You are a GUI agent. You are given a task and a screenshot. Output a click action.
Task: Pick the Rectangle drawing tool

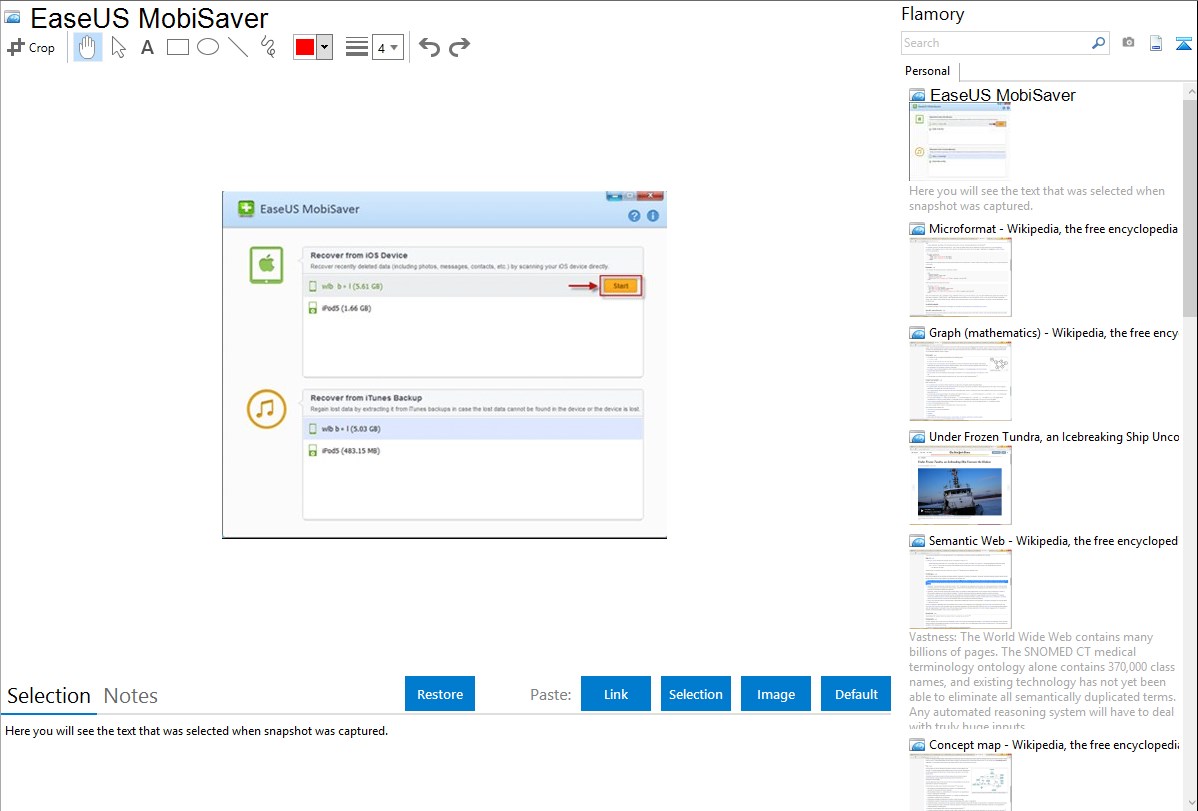(178, 47)
